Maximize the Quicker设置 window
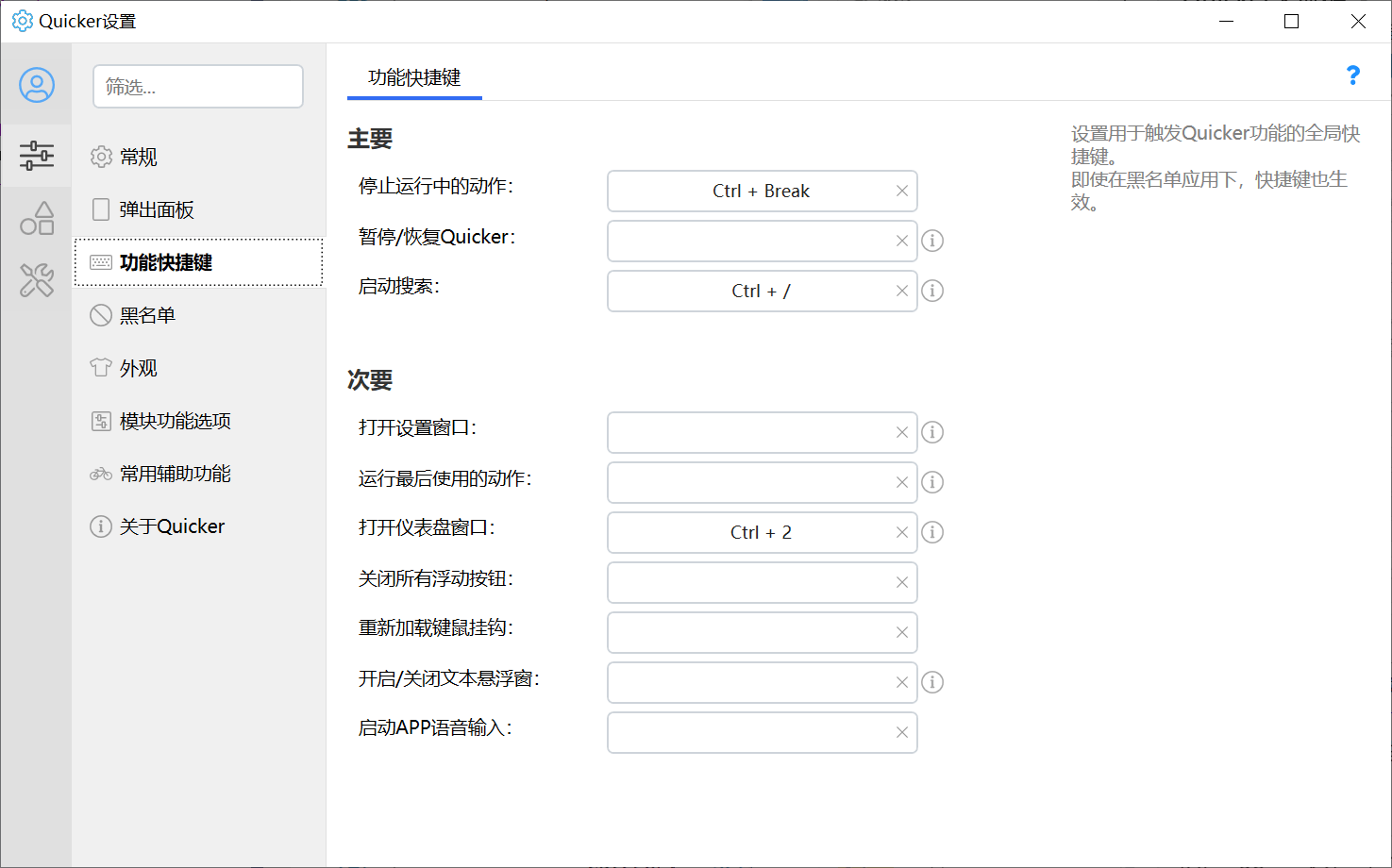This screenshot has width=1392, height=868. (1292, 21)
